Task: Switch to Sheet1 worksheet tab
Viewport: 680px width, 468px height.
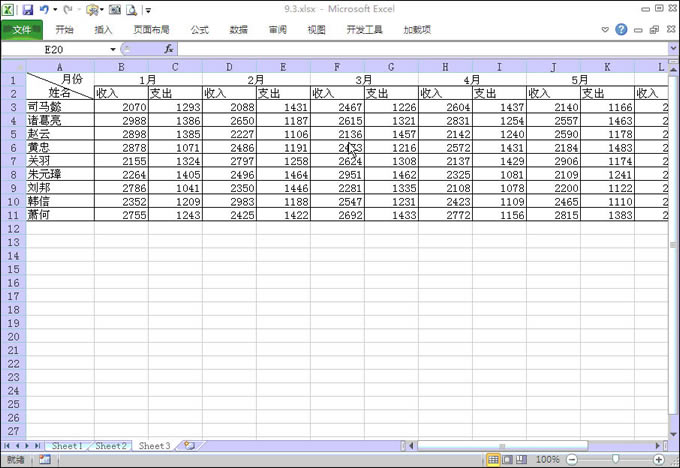Action: [x=67, y=445]
